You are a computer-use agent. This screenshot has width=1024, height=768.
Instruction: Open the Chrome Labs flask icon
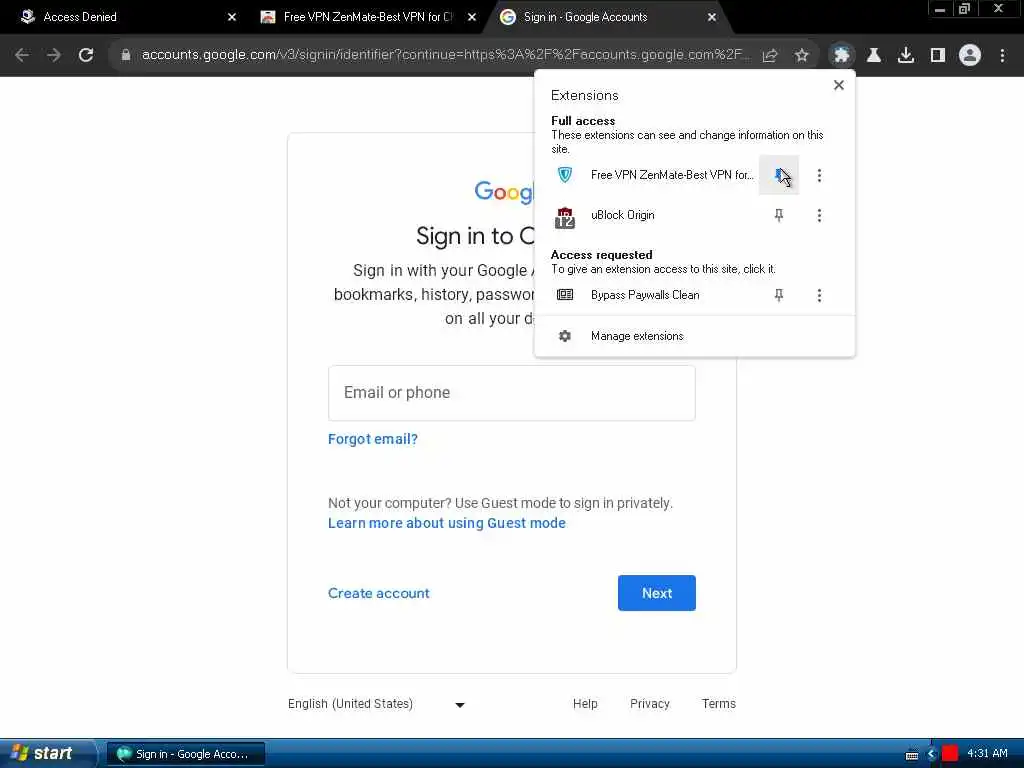click(874, 56)
